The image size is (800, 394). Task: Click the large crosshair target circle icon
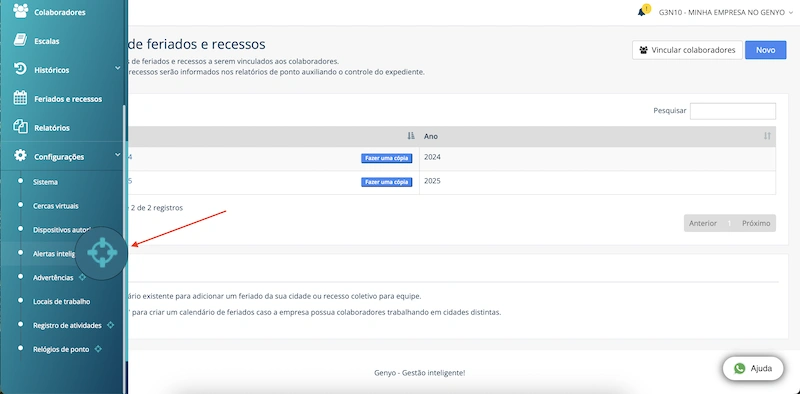tap(102, 253)
